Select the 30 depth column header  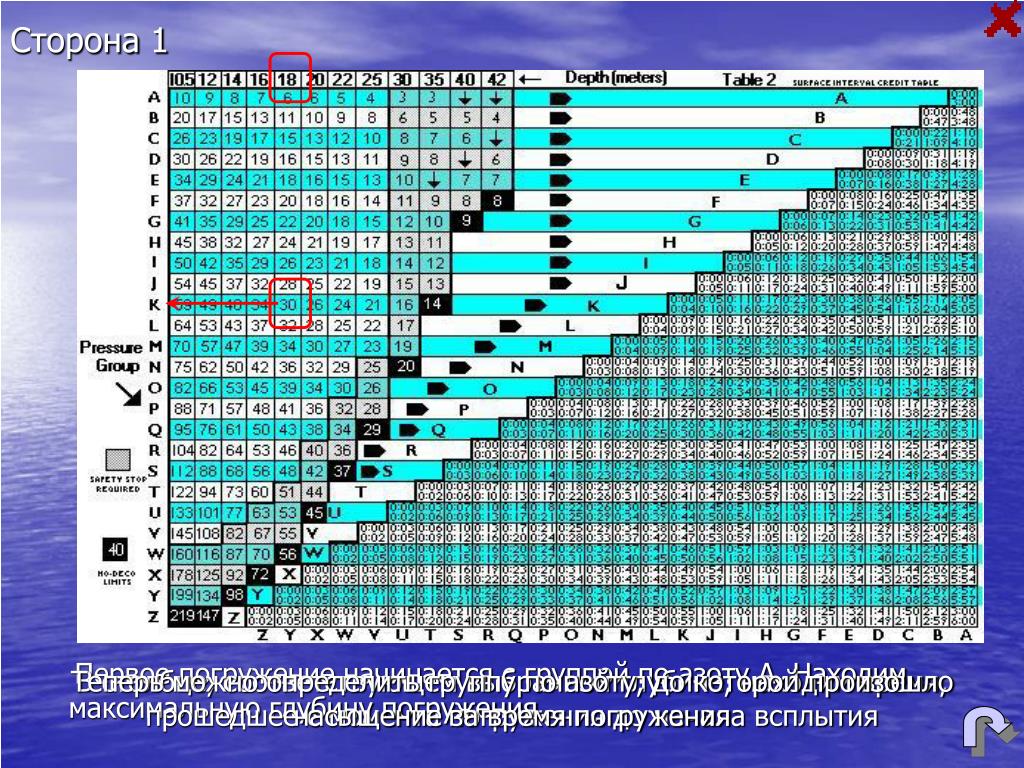402,80
